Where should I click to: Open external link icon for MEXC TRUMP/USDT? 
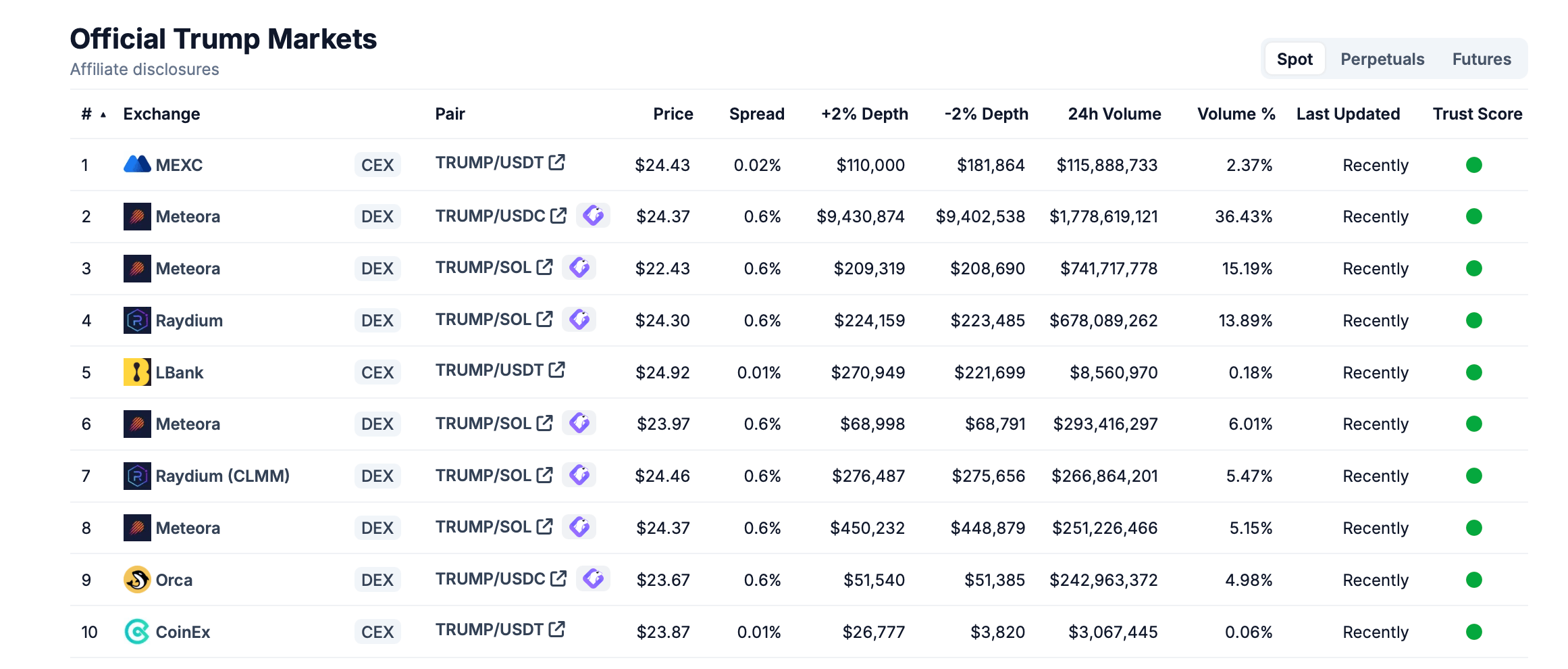tap(557, 162)
